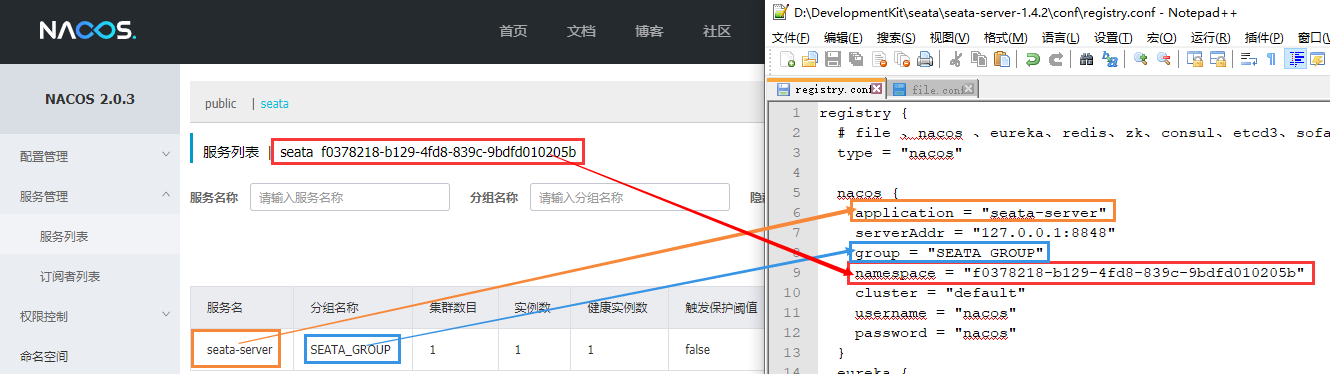
Task: Open the 插件(P) menu in Notepad++
Action: click(1264, 37)
